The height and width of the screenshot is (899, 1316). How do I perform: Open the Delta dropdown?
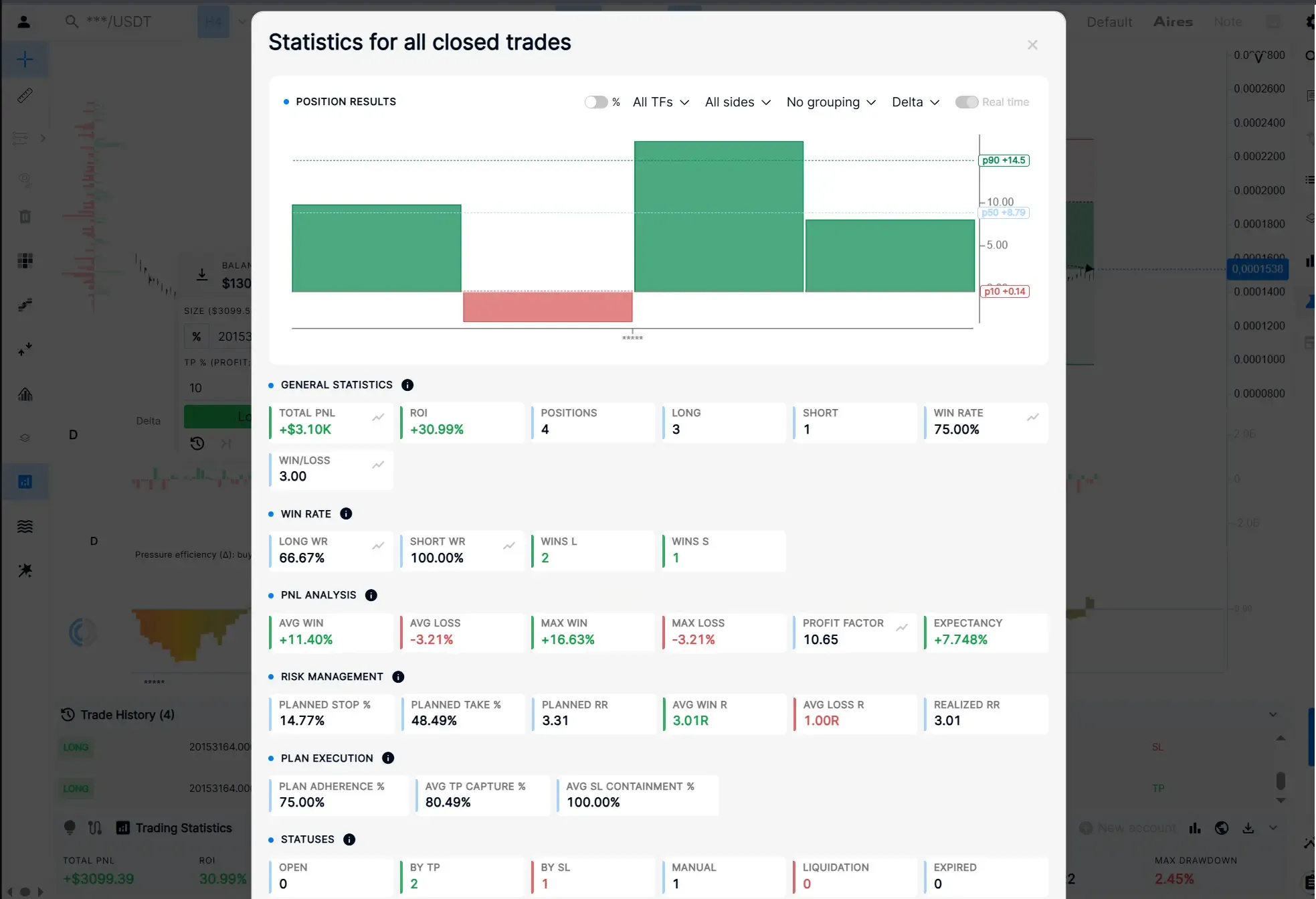[915, 102]
